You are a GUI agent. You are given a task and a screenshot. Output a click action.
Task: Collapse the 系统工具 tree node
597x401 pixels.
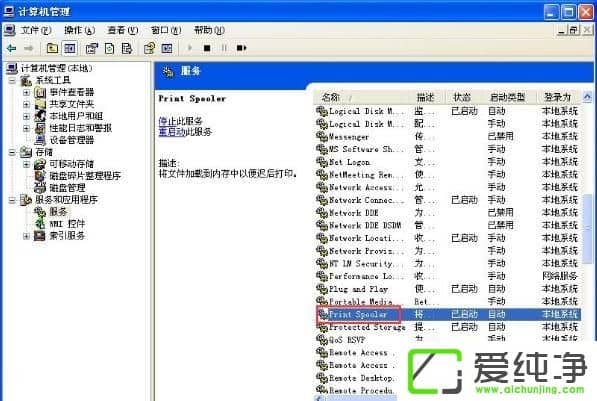click(x=12, y=80)
